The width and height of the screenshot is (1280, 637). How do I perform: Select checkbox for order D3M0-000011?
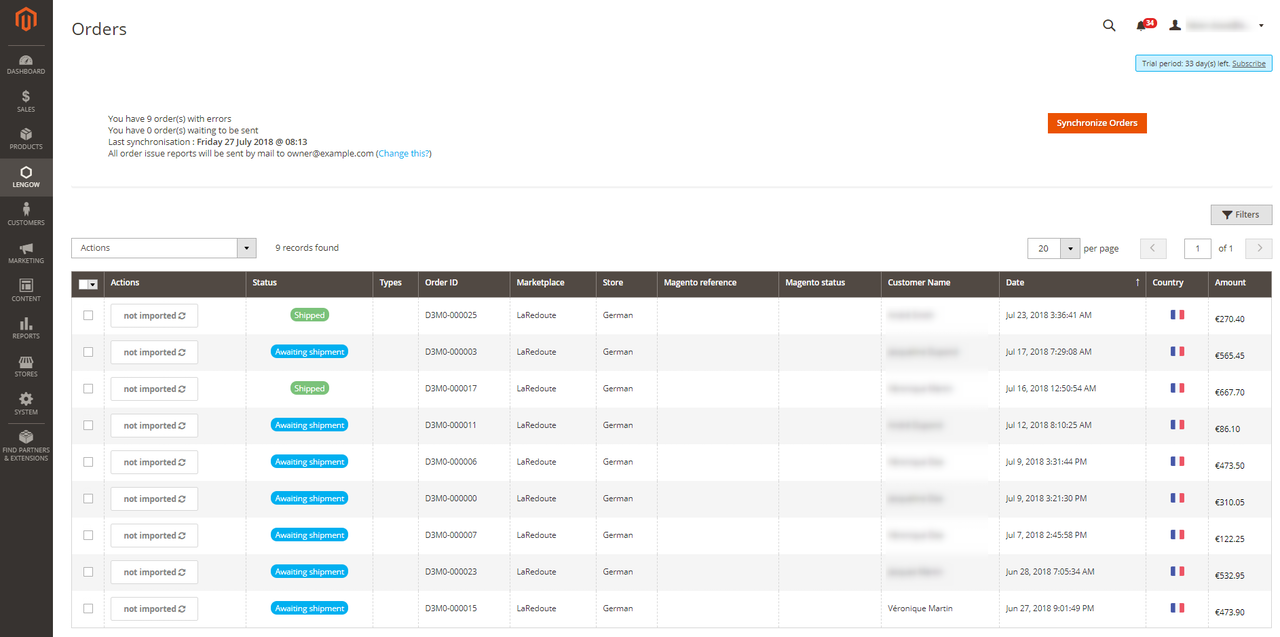pos(88,425)
